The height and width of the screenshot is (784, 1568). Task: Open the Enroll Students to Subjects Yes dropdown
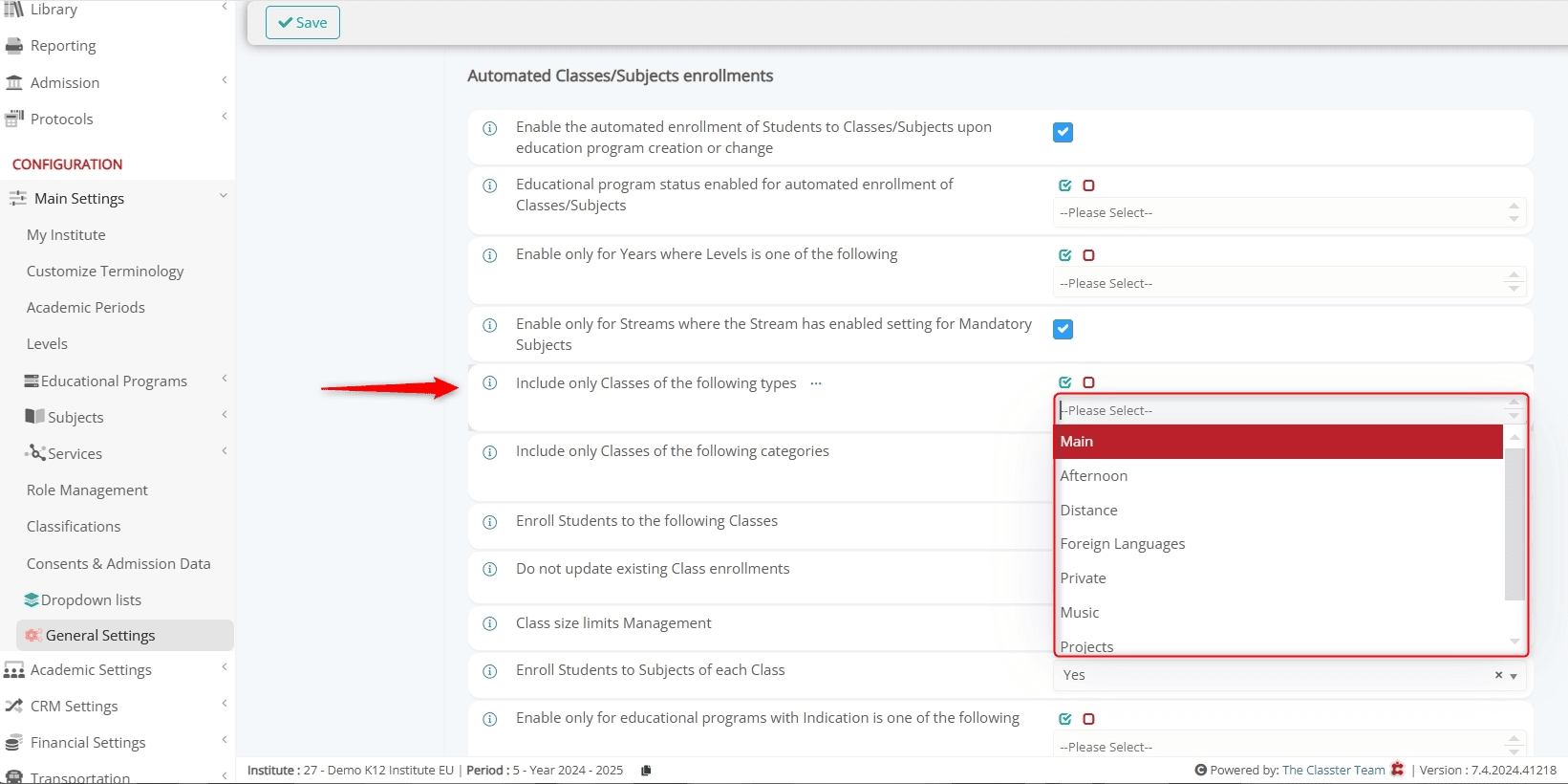point(1289,675)
